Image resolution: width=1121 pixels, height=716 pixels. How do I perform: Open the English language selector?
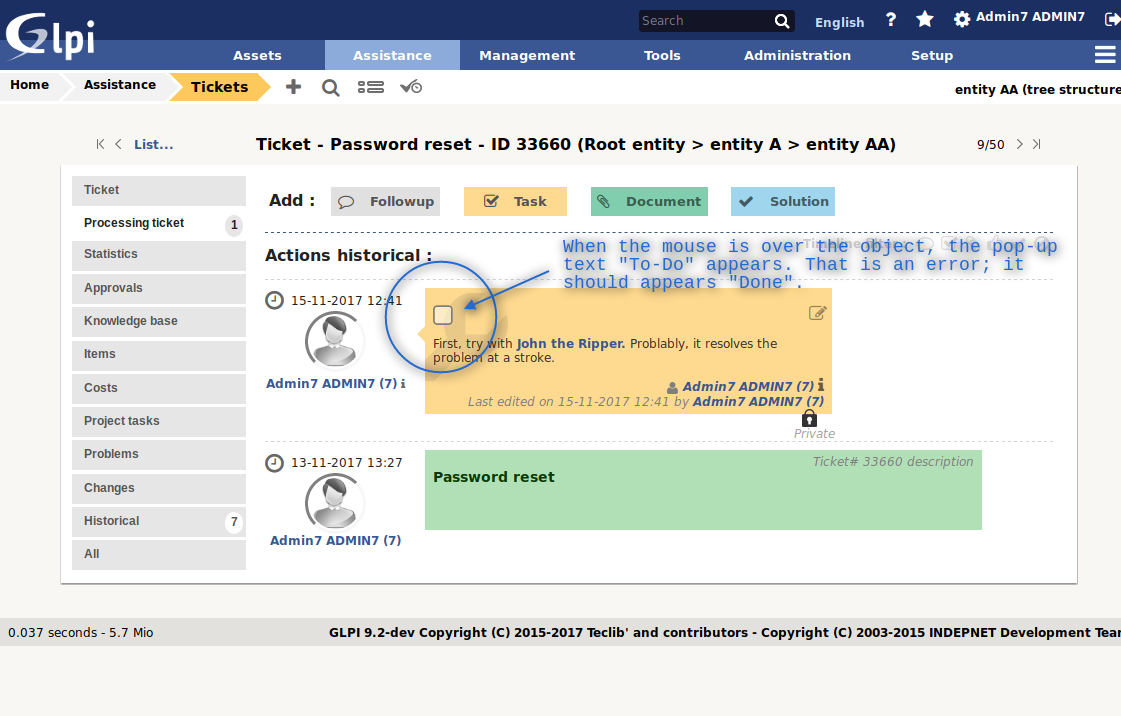coord(839,22)
